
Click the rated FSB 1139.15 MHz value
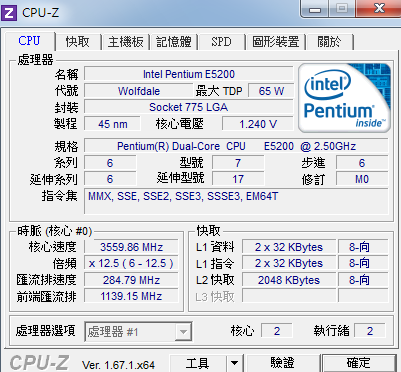click(131, 296)
